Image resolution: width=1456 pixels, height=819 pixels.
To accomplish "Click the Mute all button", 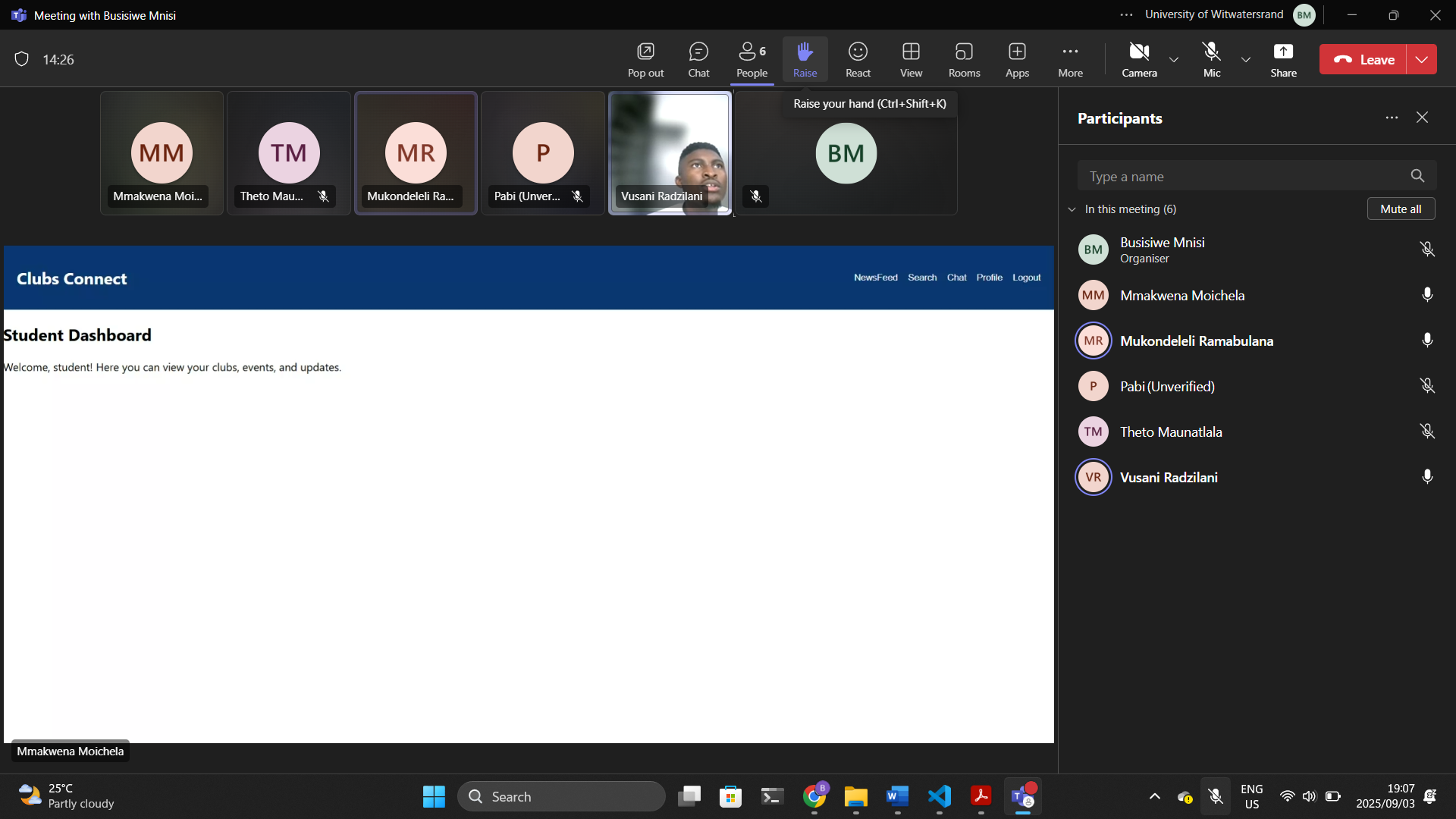I will click(1401, 209).
